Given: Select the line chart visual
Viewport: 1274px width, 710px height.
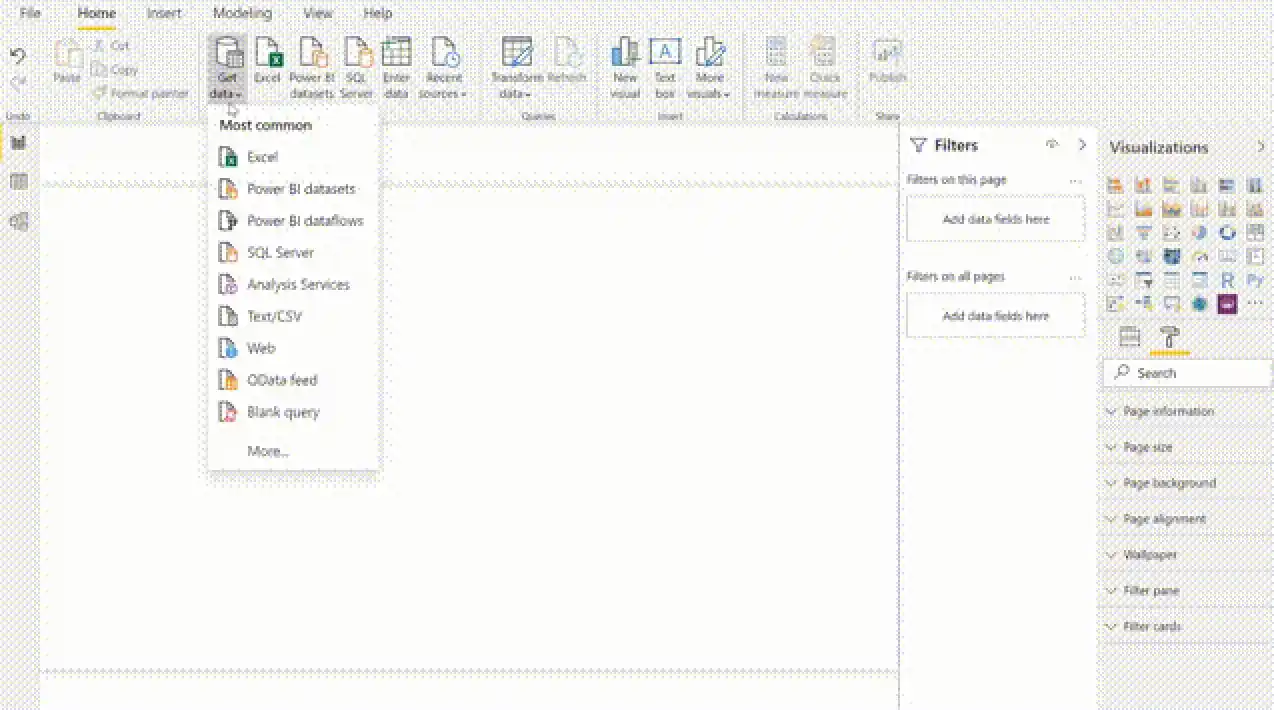Looking at the screenshot, I should pyautogui.click(x=1115, y=208).
